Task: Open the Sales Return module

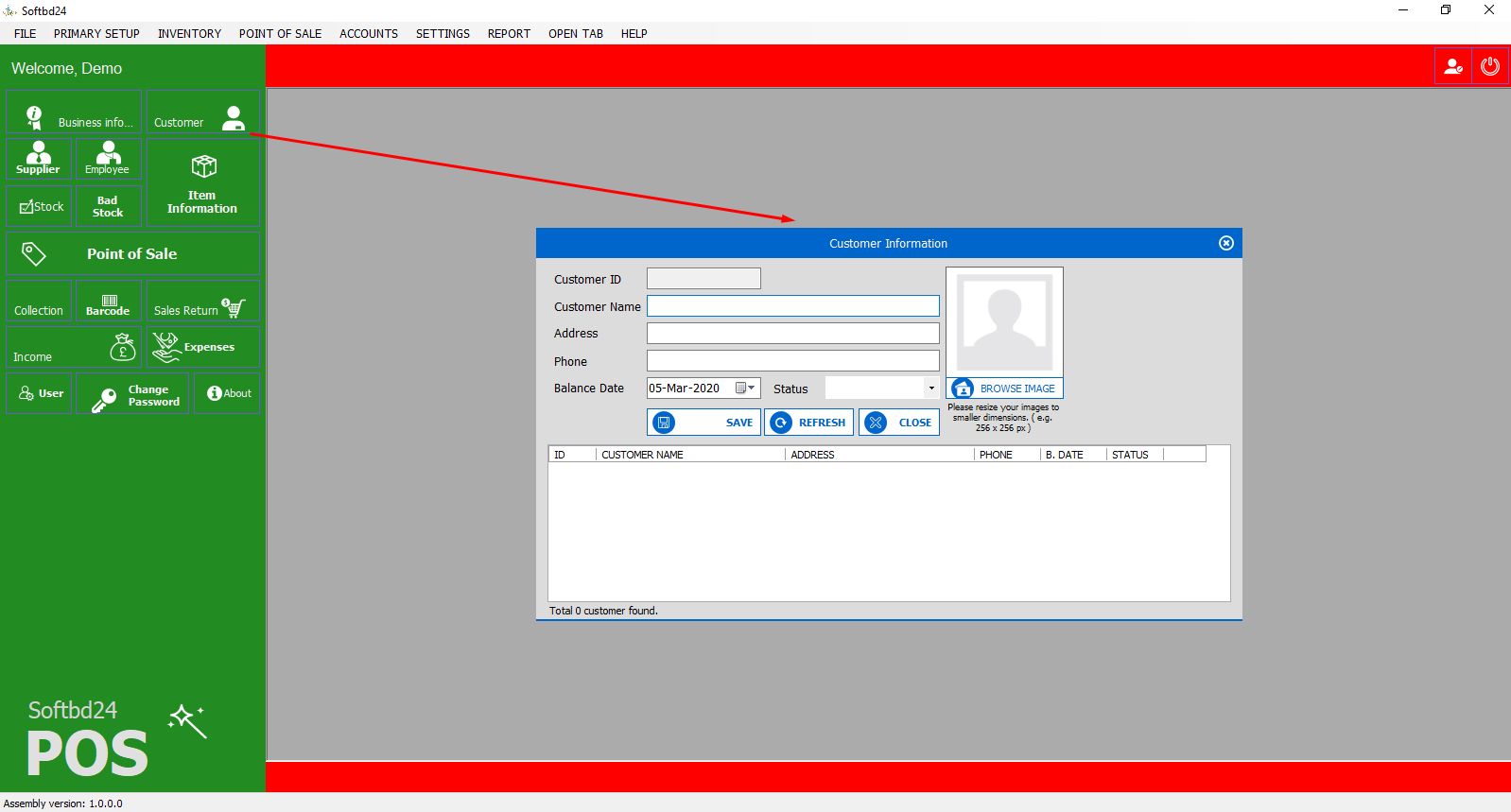Action: pos(202,301)
